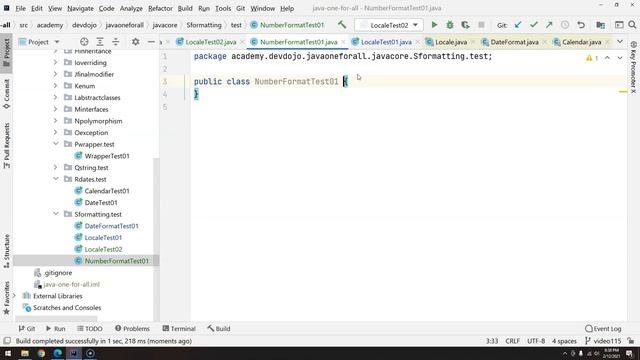Start debugging with the bug icon
Image resolution: width=640 pixels, height=360 pixels.
450,25
